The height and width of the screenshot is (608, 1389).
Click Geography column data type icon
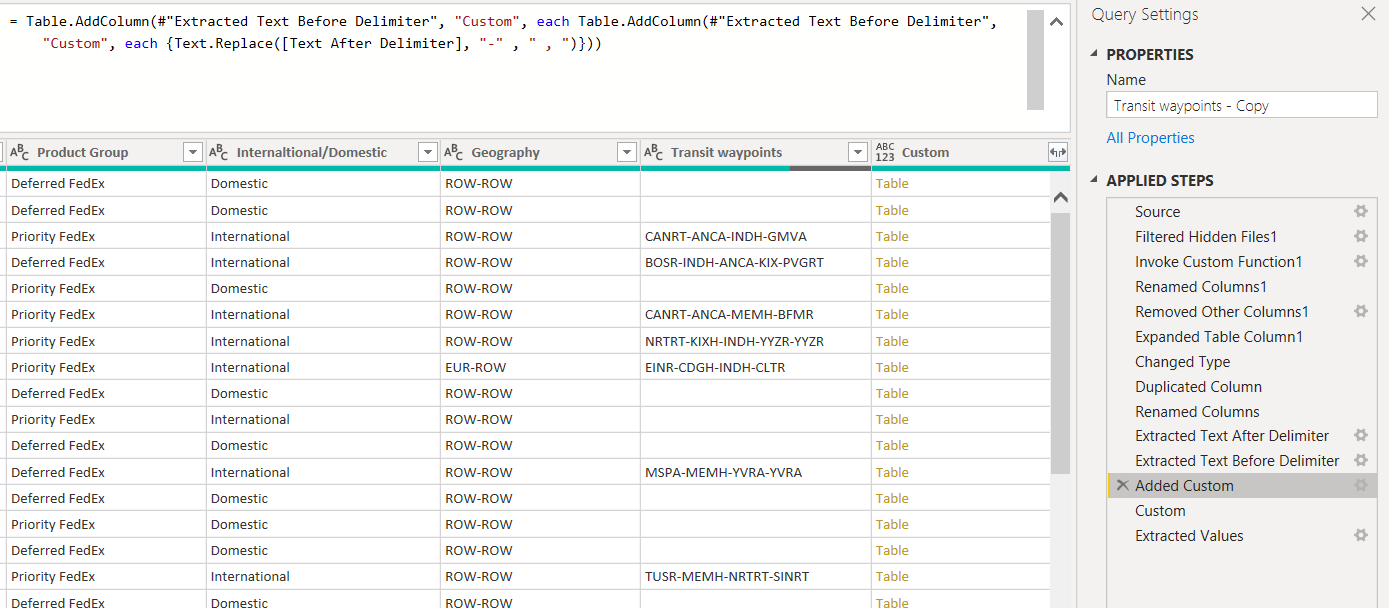454,152
